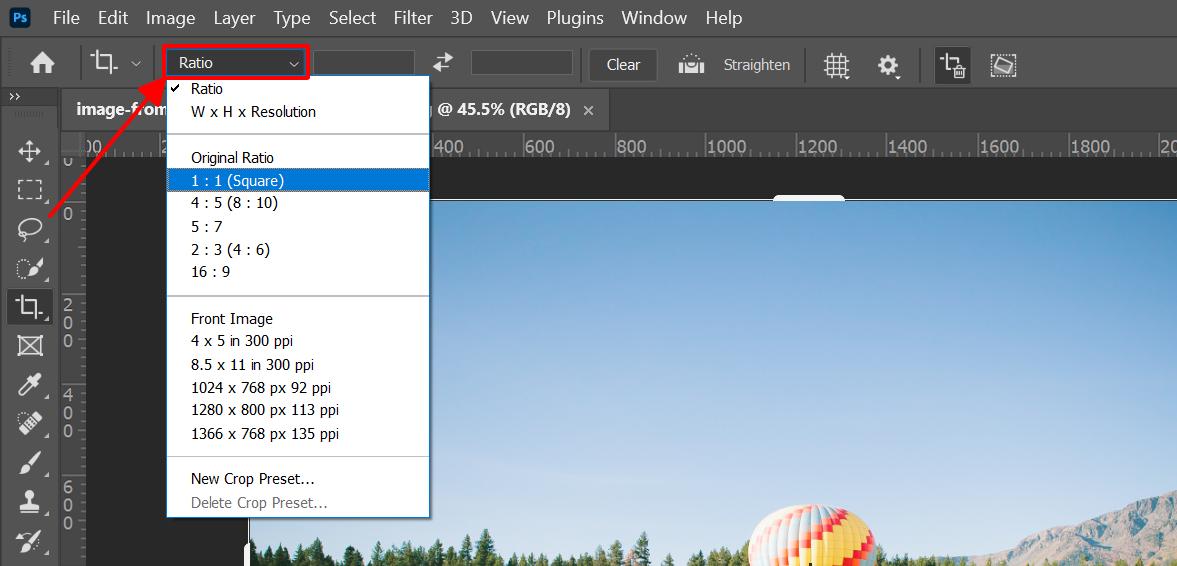Click New Crop Preset... entry
This screenshot has height=566, width=1177.
click(x=298, y=479)
